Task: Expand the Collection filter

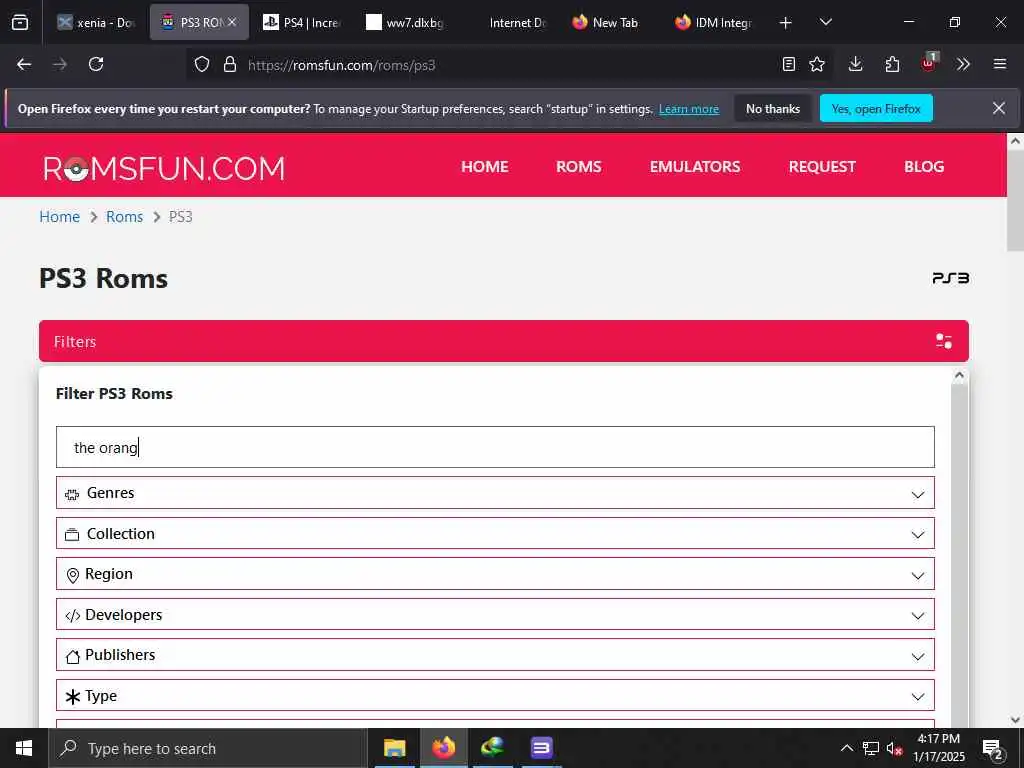Action: point(495,534)
